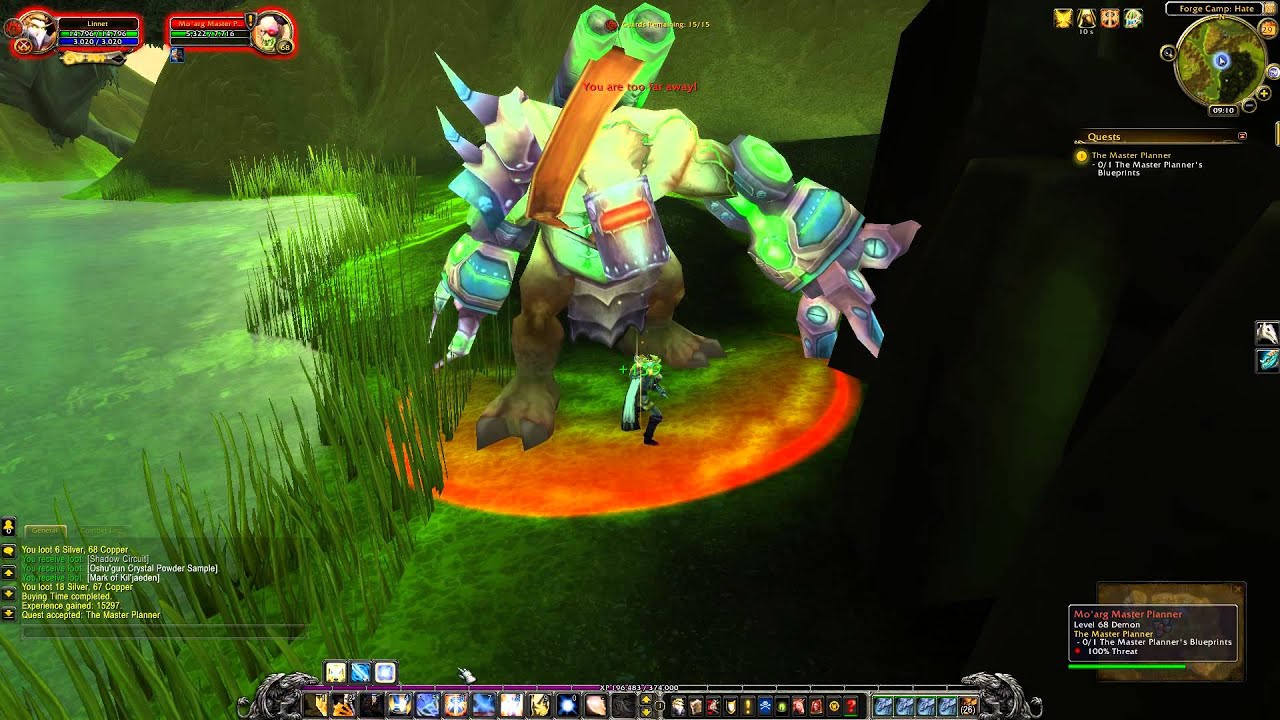Open the character info micro button

click(678, 706)
